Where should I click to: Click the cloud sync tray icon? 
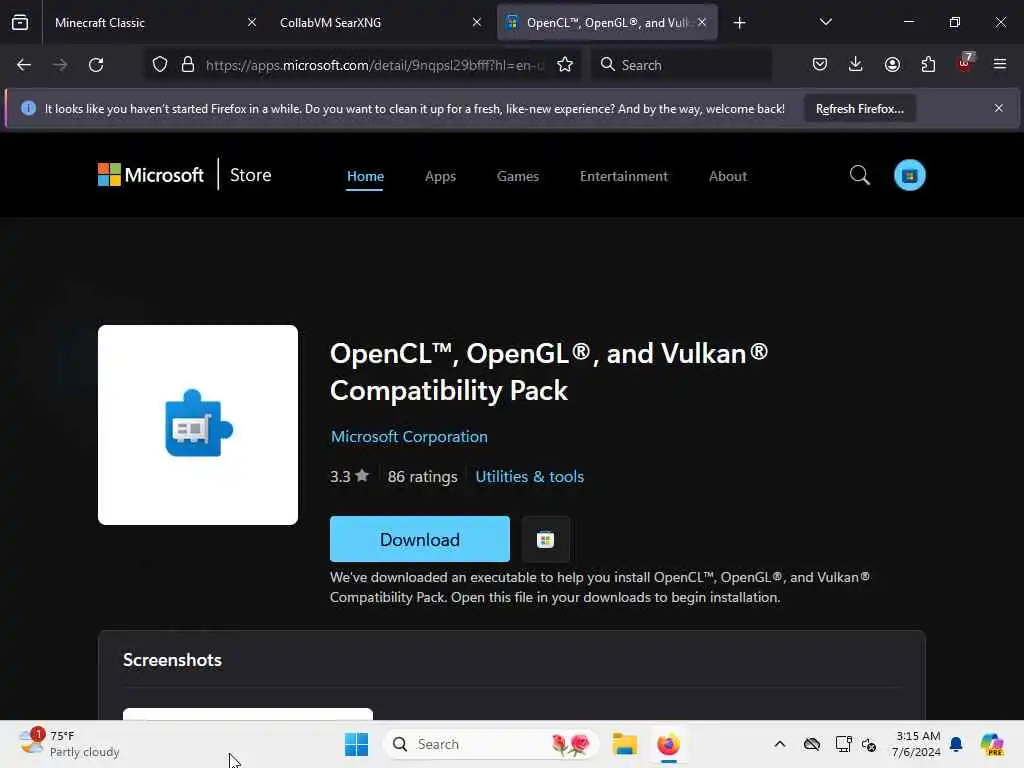[812, 744]
